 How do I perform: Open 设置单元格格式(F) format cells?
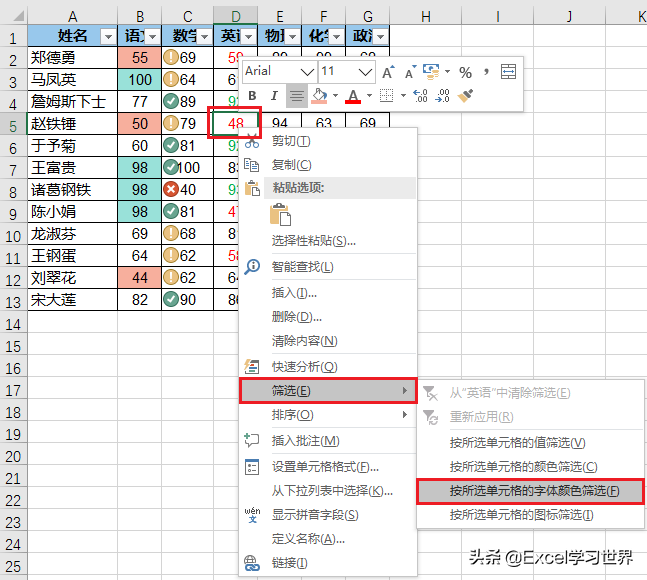(328, 467)
